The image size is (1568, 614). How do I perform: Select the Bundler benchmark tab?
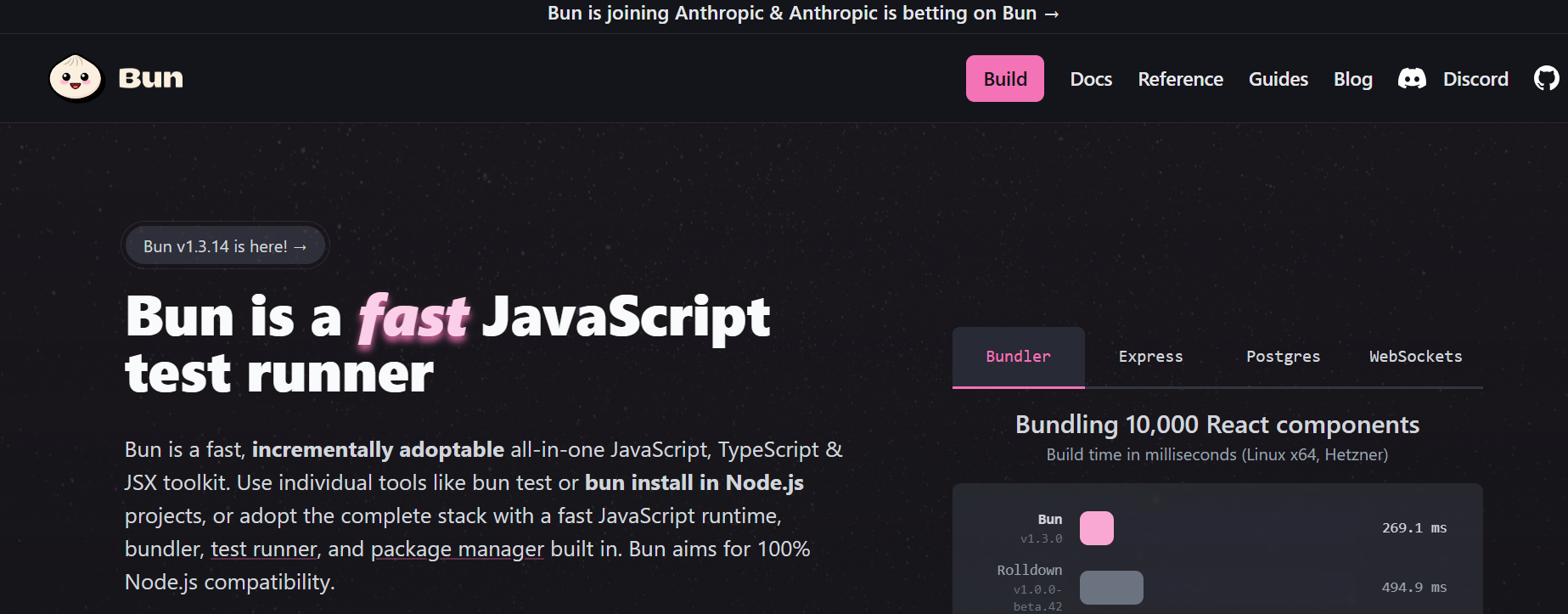tap(1018, 357)
